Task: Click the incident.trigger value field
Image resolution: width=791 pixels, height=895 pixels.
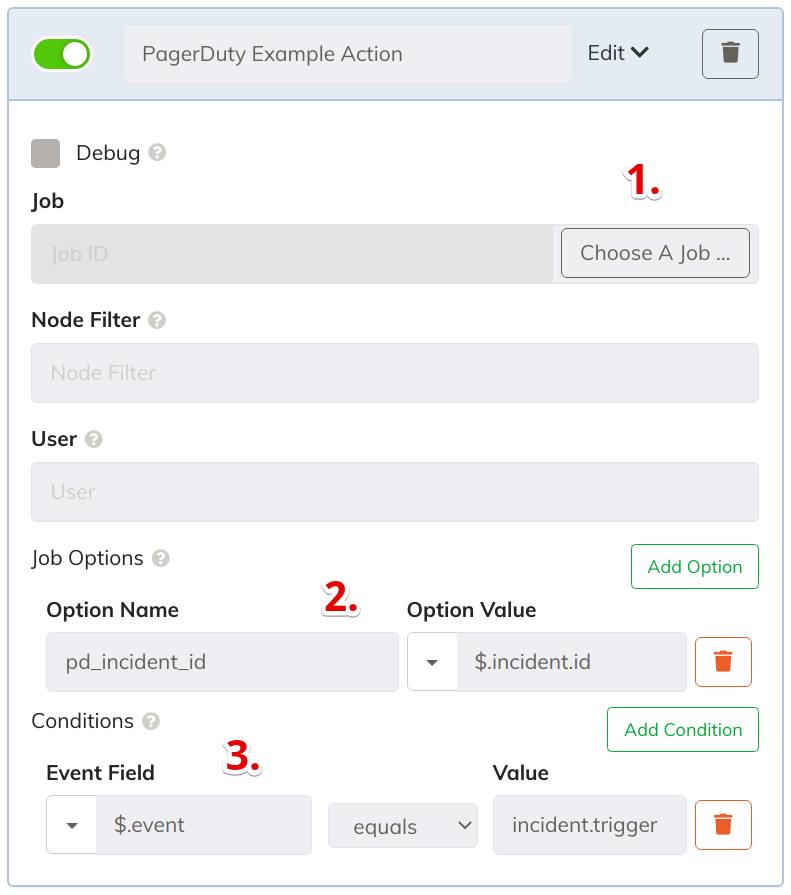Action: point(589,825)
